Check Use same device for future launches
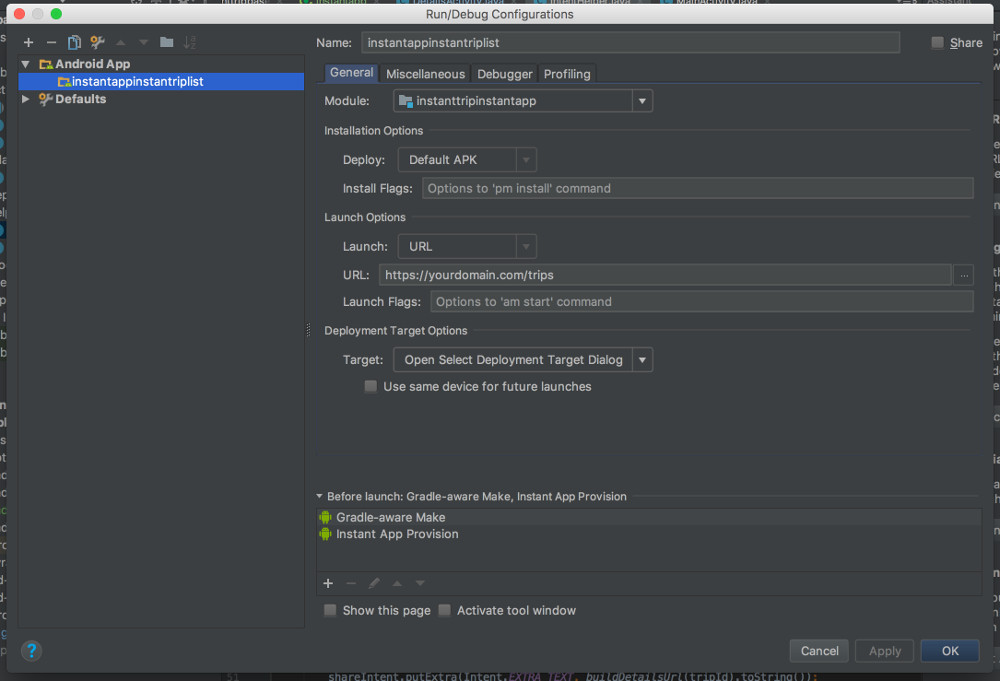This screenshot has height=681, width=1000. (371, 387)
